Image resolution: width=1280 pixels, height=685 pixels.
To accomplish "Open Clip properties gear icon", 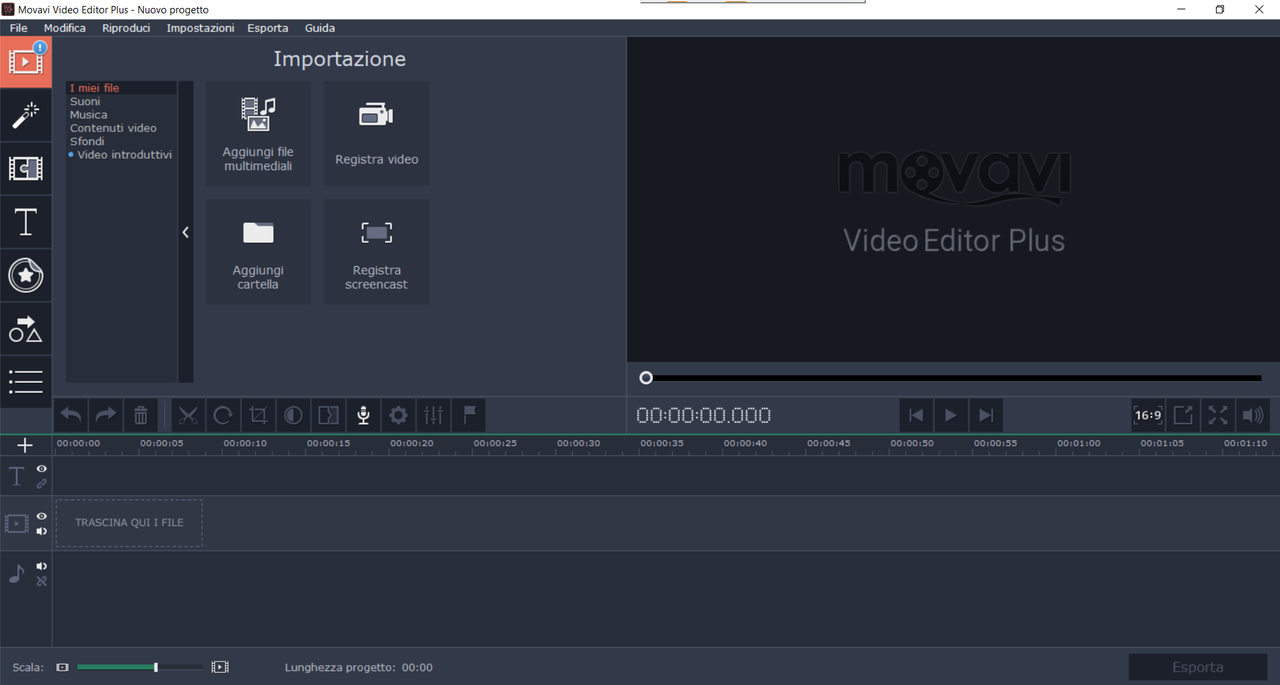I will click(398, 415).
